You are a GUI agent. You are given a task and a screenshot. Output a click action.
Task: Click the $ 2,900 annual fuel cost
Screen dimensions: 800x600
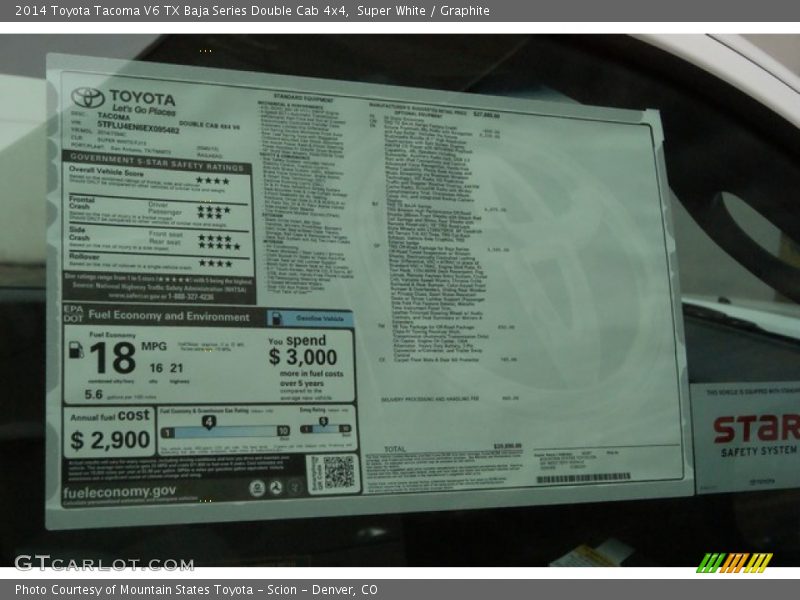tap(110, 440)
